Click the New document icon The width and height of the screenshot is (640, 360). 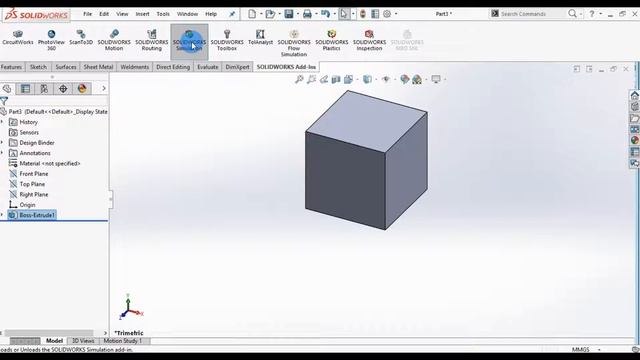click(252, 14)
